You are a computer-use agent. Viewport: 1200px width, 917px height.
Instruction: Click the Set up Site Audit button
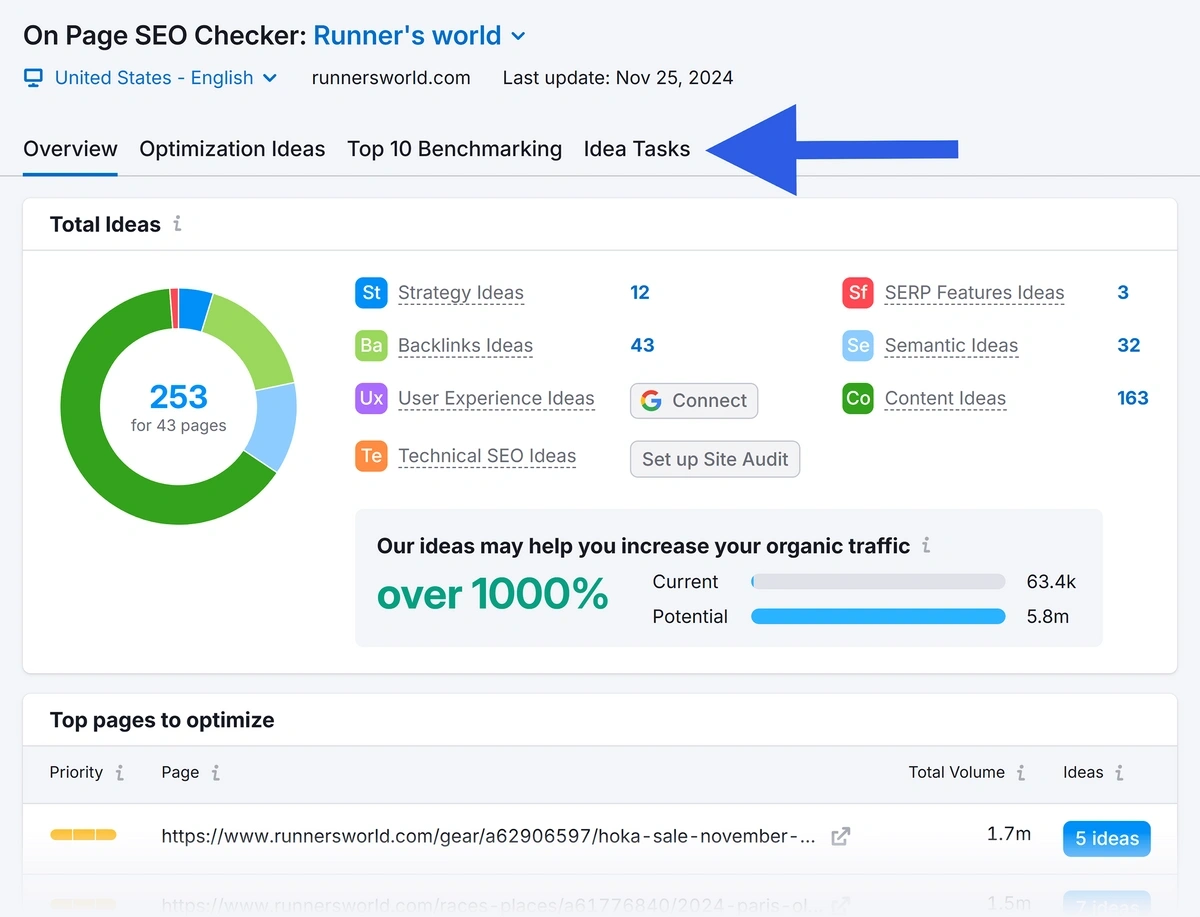(715, 459)
